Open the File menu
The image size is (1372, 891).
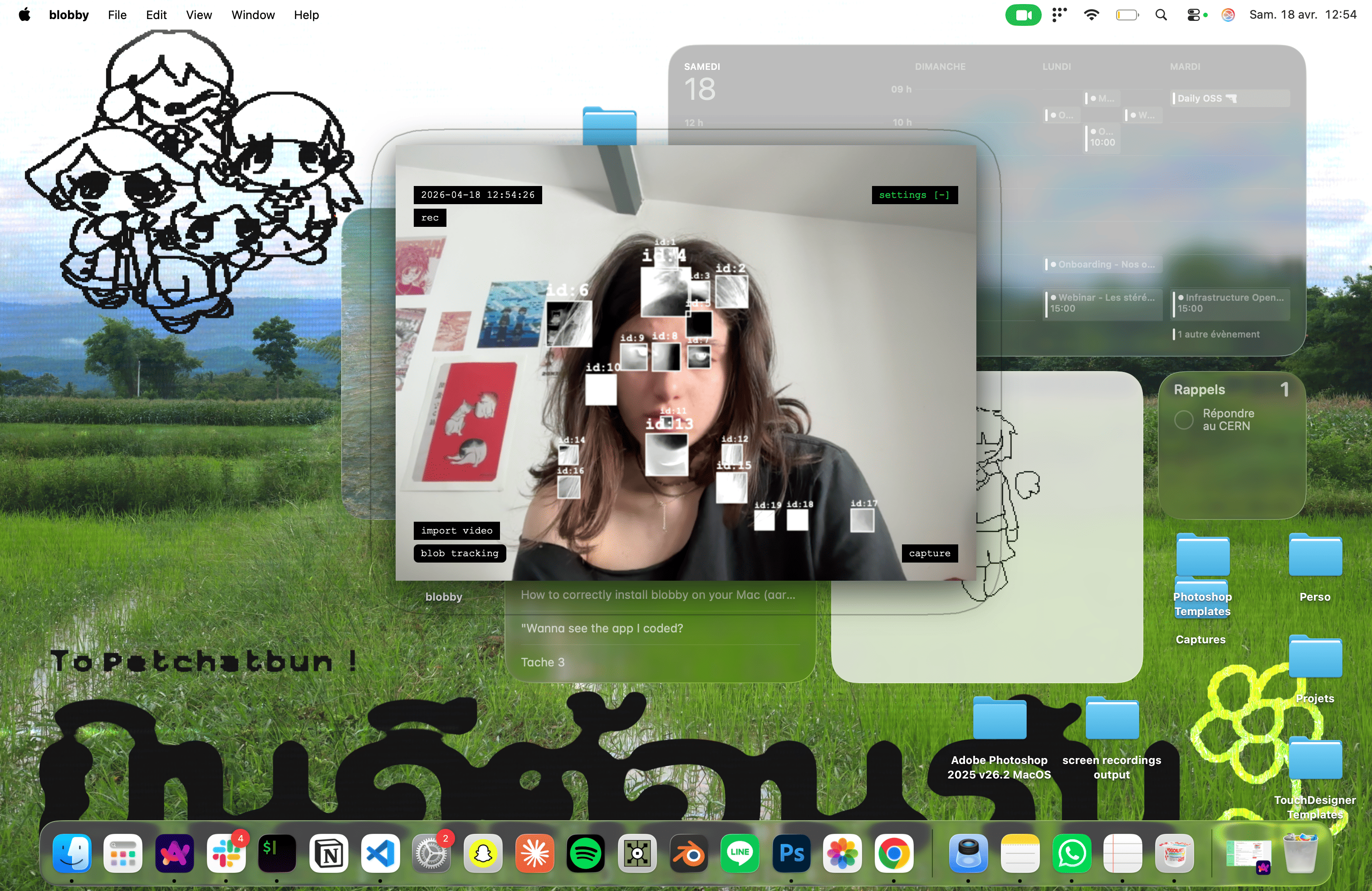[117, 15]
